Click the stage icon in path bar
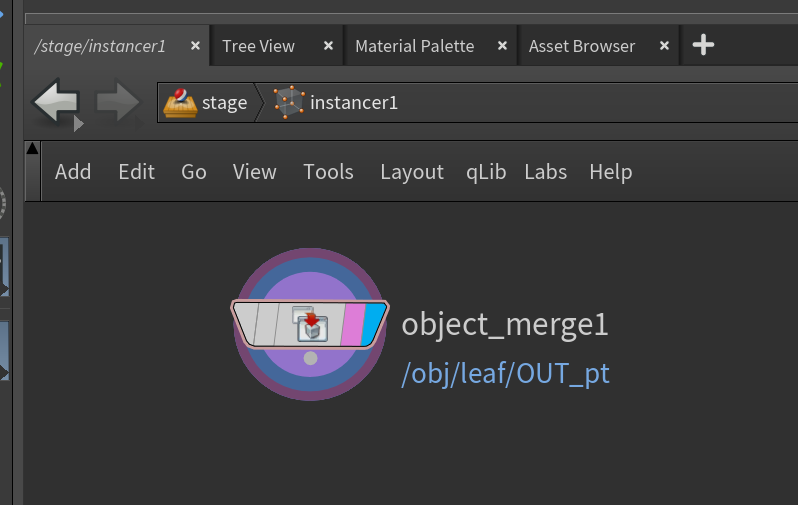 [x=180, y=103]
